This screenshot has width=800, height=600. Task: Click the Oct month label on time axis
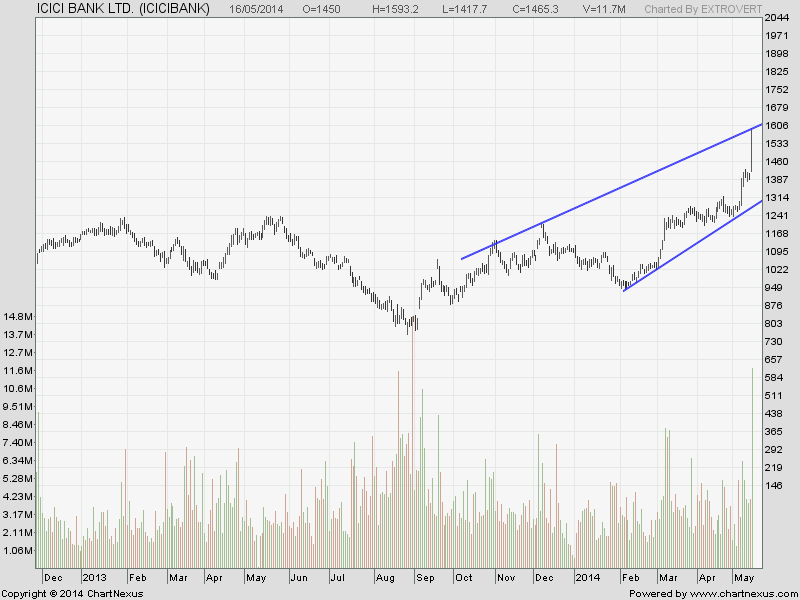click(465, 577)
